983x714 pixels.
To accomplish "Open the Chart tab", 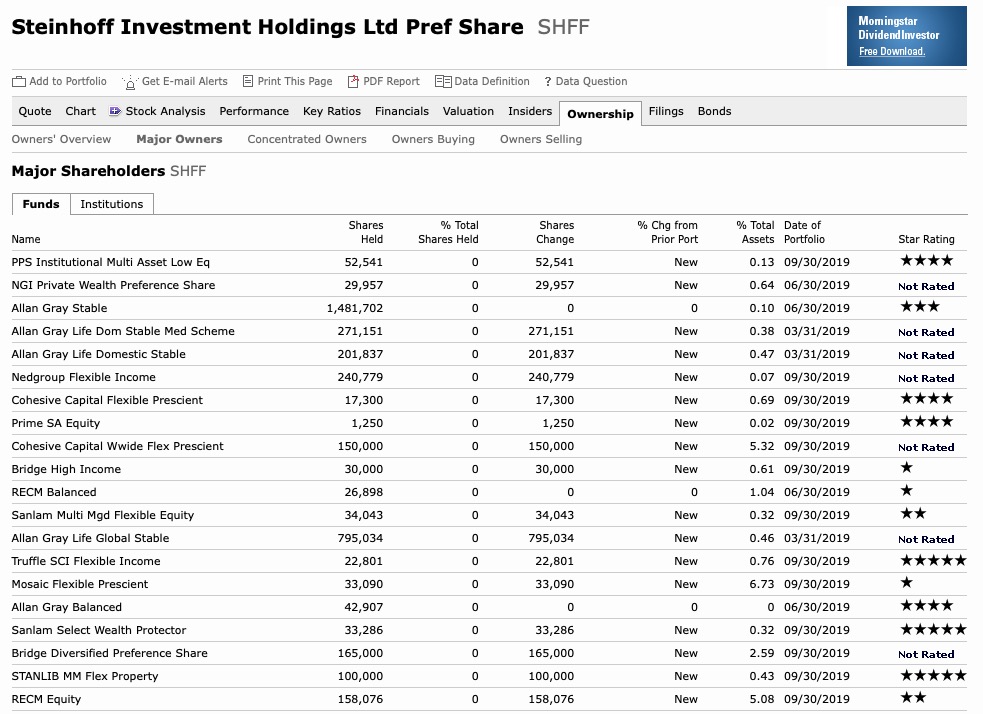I will click(x=79, y=112).
